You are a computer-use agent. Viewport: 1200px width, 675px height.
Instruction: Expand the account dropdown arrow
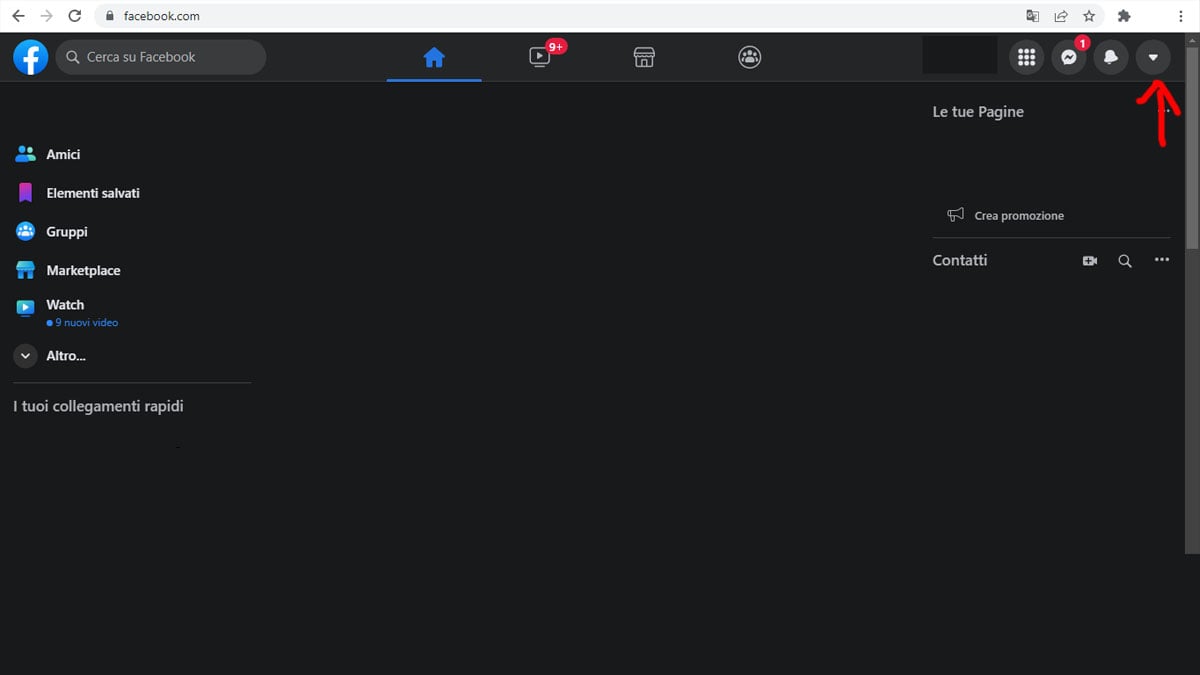tap(1153, 57)
